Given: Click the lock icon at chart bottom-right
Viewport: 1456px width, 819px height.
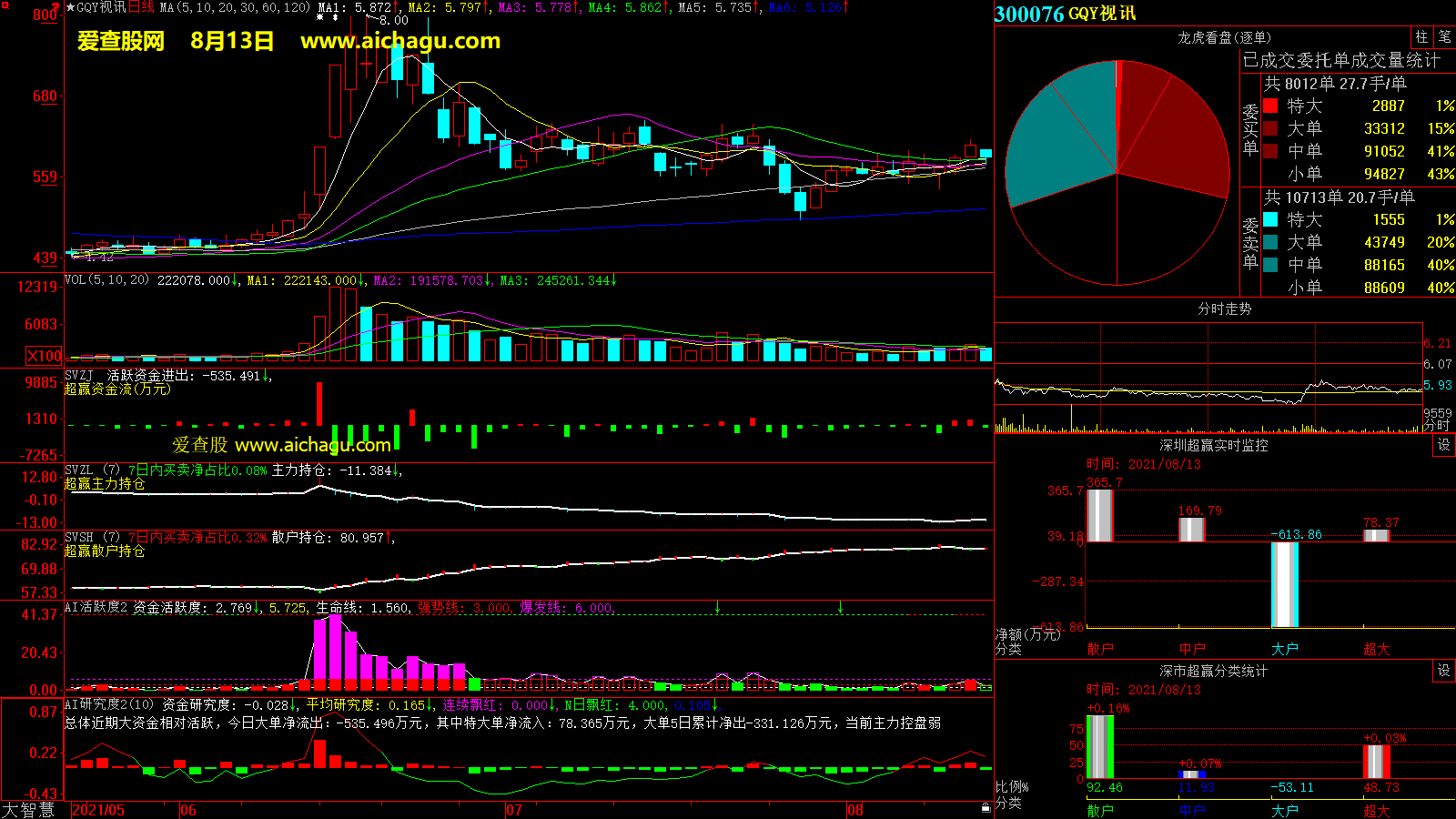Looking at the screenshot, I should (986, 808).
